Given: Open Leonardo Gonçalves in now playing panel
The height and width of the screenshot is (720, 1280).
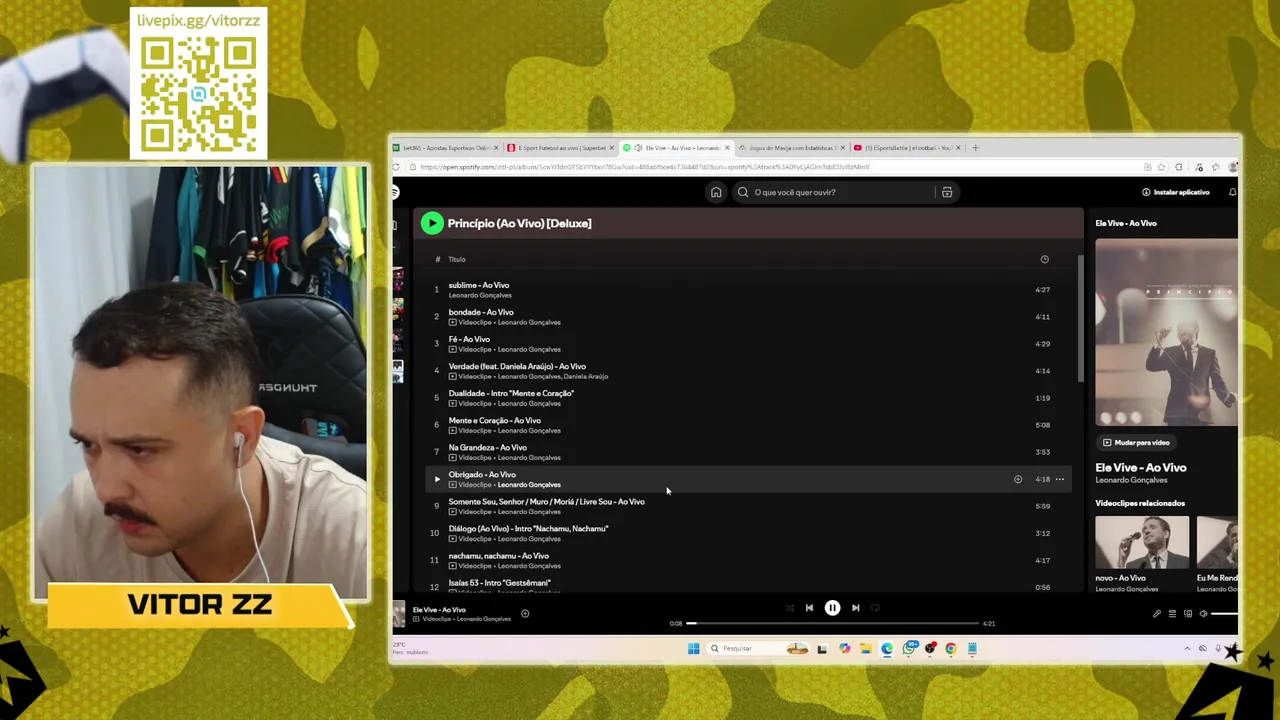Looking at the screenshot, I should pyautogui.click(x=1131, y=480).
